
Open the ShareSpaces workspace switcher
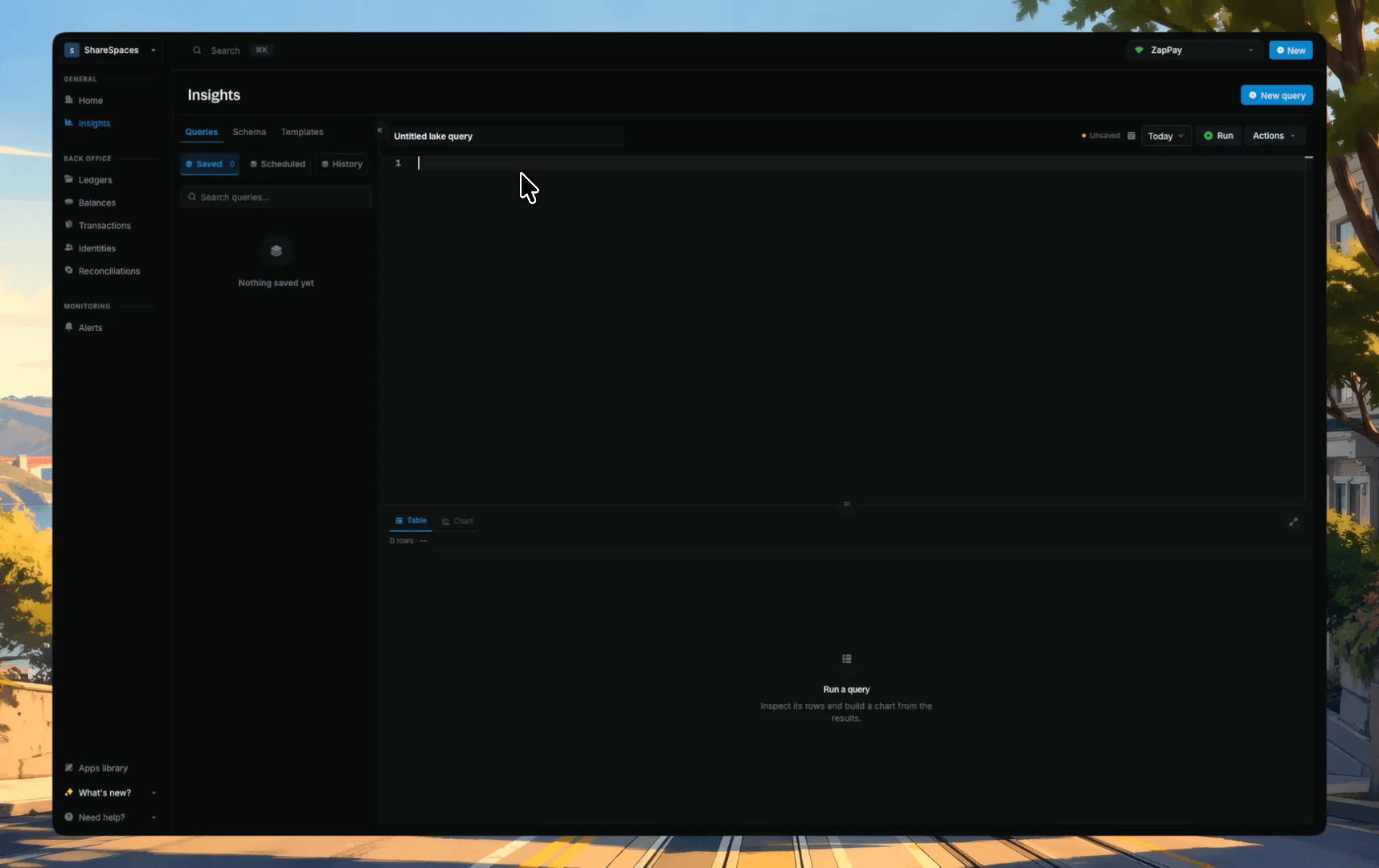[112, 50]
